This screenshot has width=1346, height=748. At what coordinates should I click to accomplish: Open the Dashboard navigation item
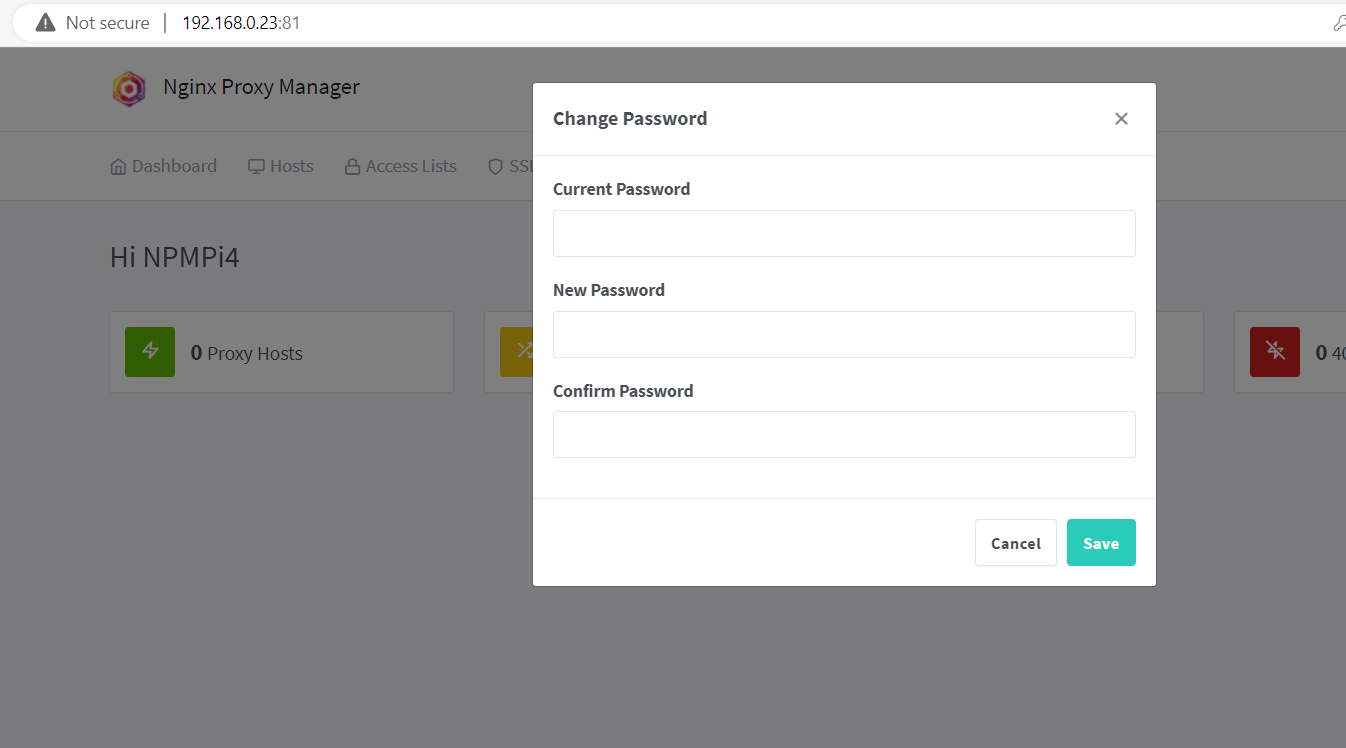(174, 165)
